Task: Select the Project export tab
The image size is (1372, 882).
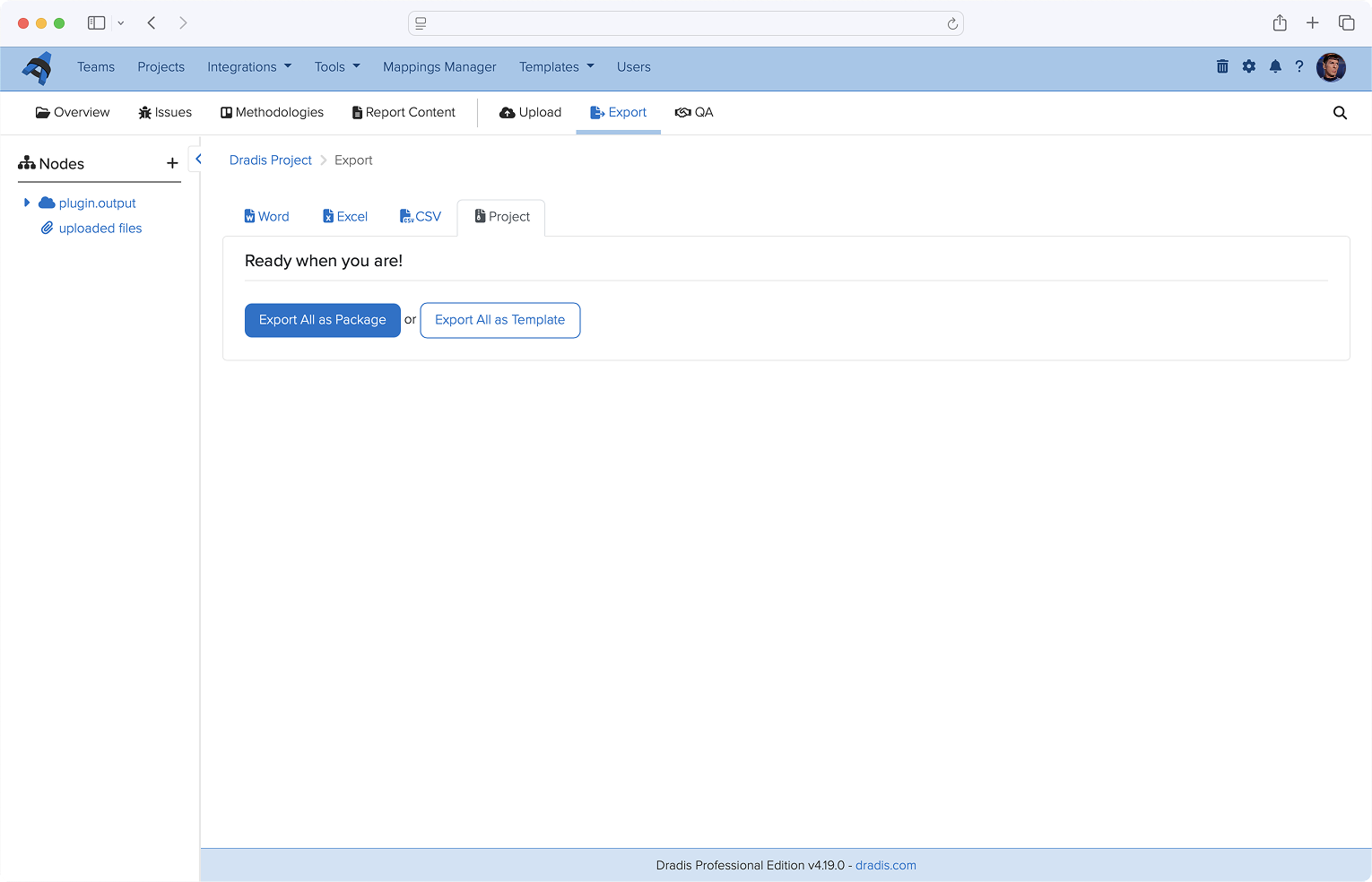Action: [x=502, y=217]
